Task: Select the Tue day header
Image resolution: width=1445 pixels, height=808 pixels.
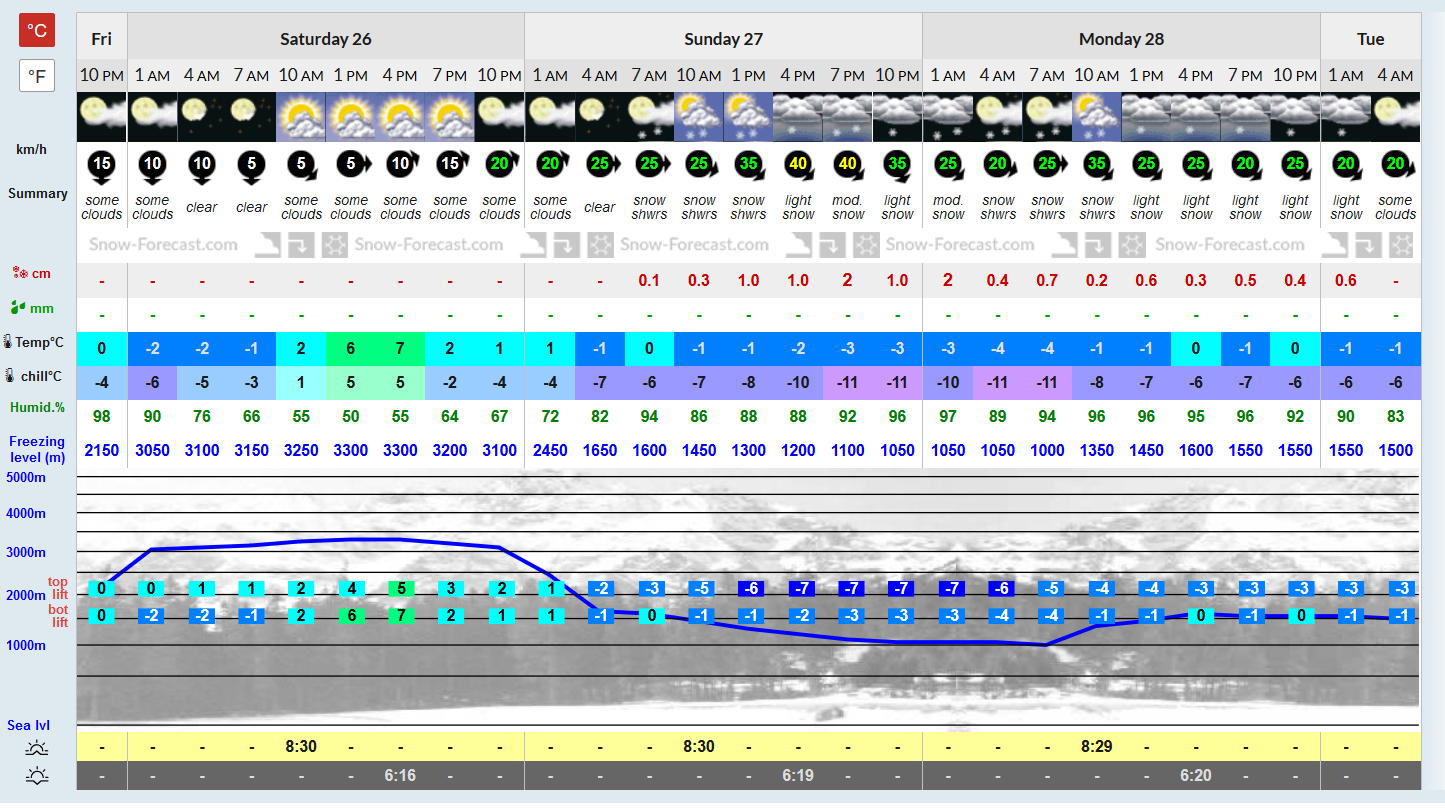Action: 1371,39
